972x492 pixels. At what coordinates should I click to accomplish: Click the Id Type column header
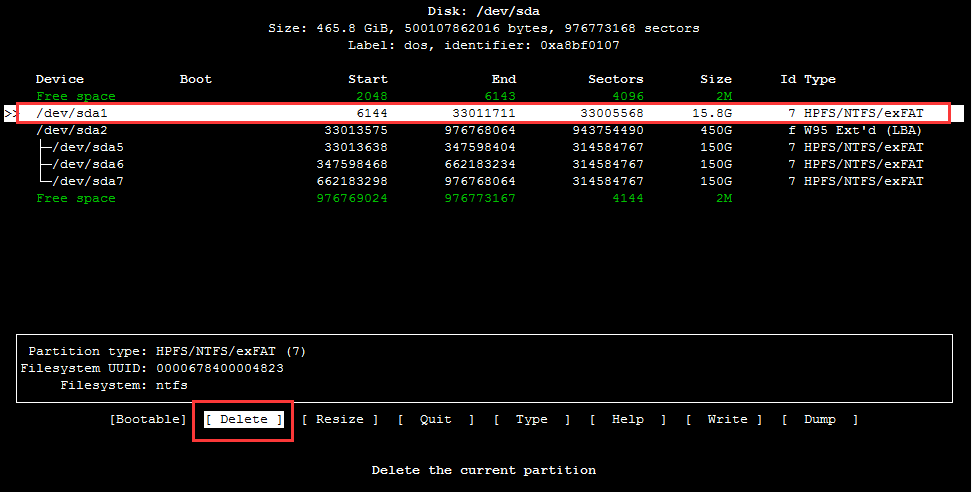(808, 79)
